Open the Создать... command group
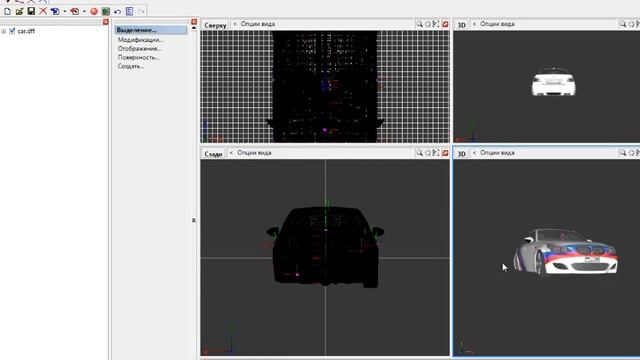This screenshot has height=360, width=640. coord(131,66)
